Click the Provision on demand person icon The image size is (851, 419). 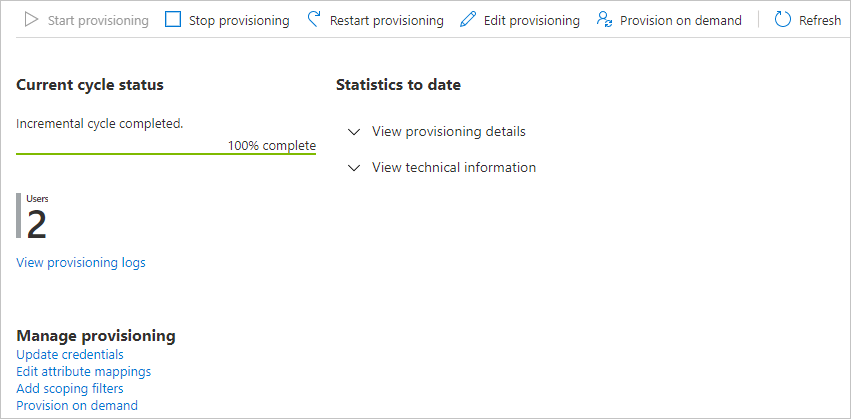[604, 20]
